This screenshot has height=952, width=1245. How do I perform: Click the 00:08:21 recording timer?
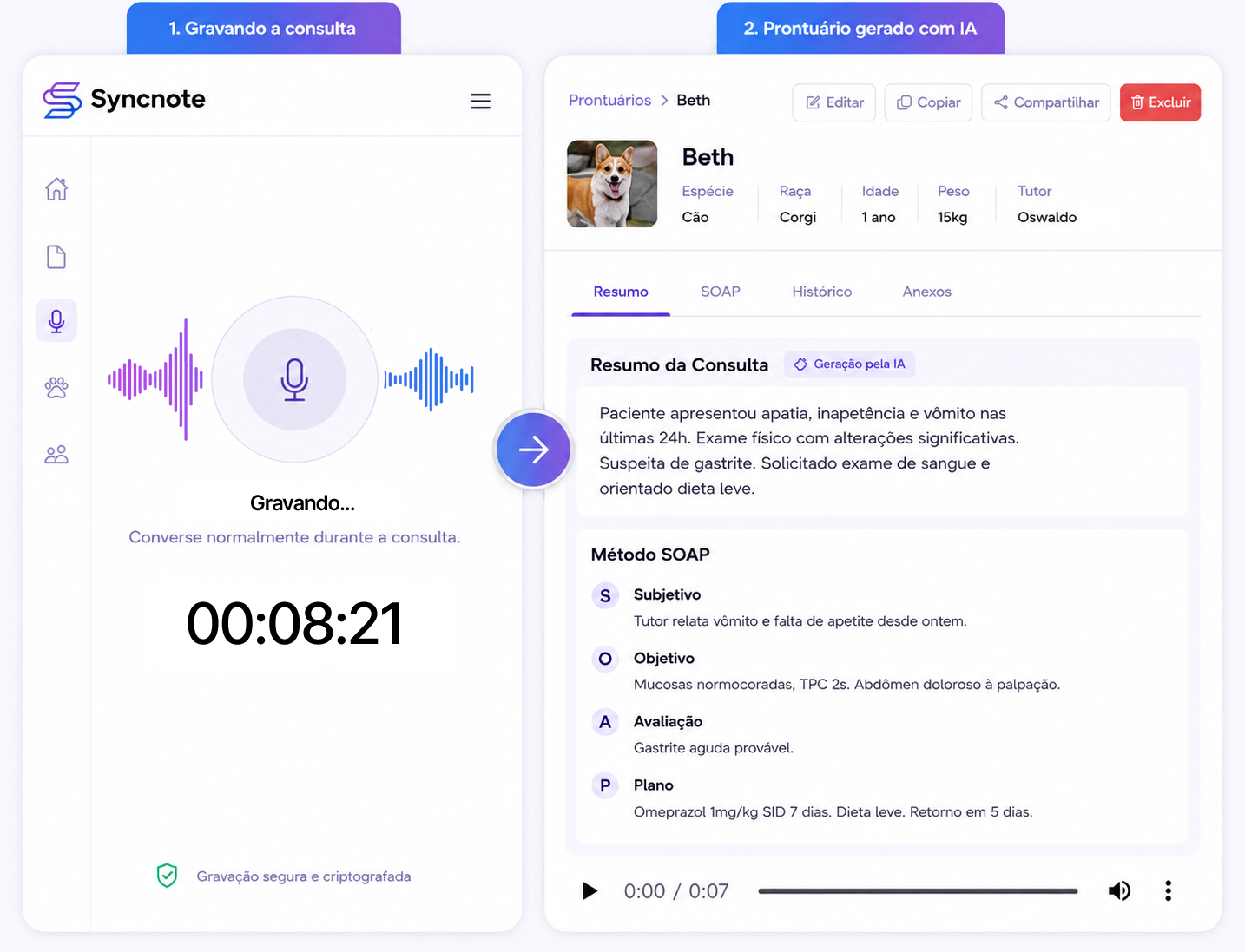(x=294, y=624)
